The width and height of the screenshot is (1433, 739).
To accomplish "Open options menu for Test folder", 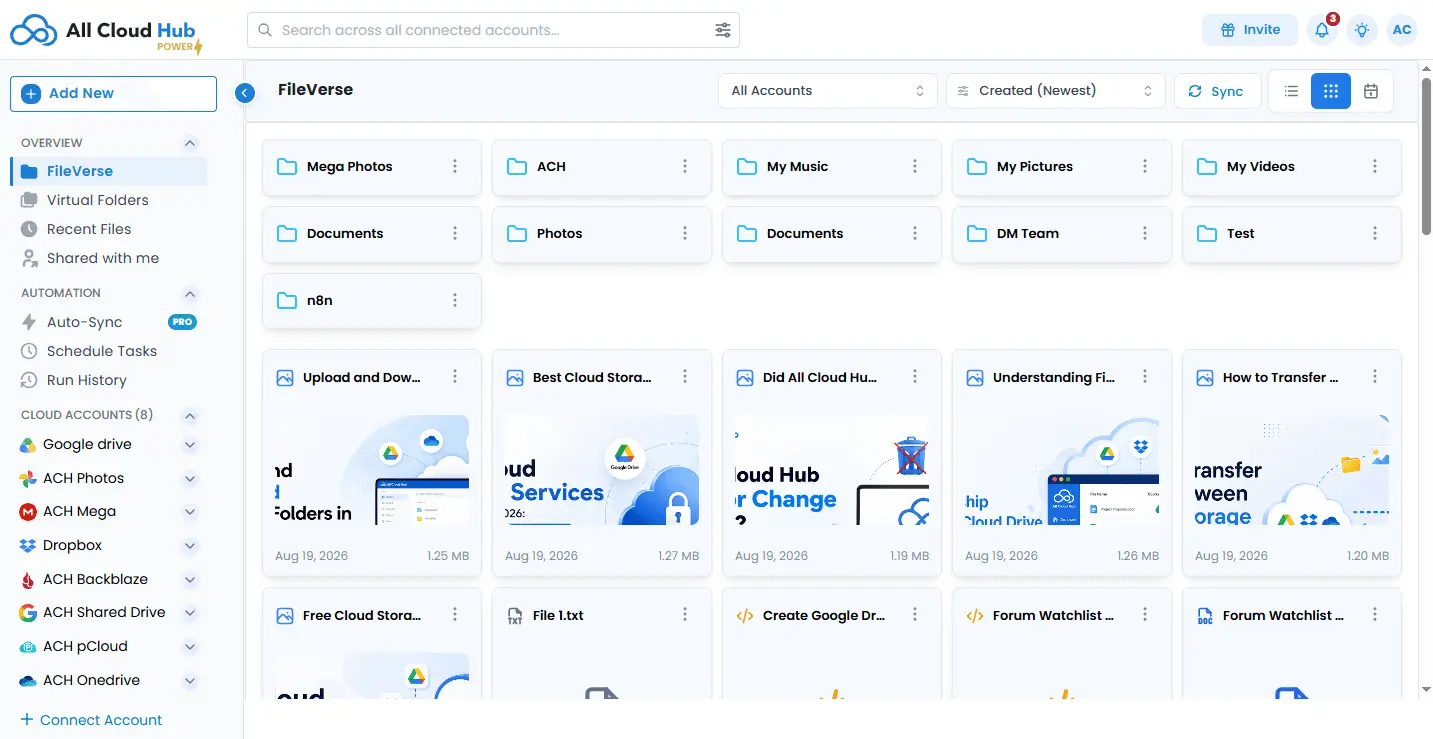I will 1375,234.
